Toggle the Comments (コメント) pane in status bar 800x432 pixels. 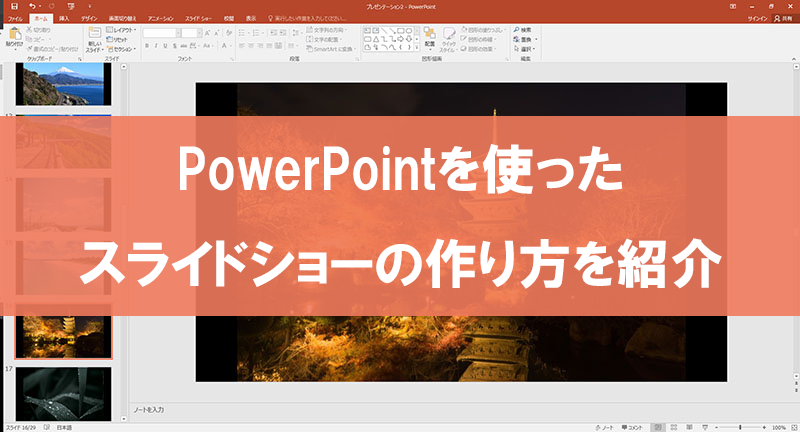(632, 427)
